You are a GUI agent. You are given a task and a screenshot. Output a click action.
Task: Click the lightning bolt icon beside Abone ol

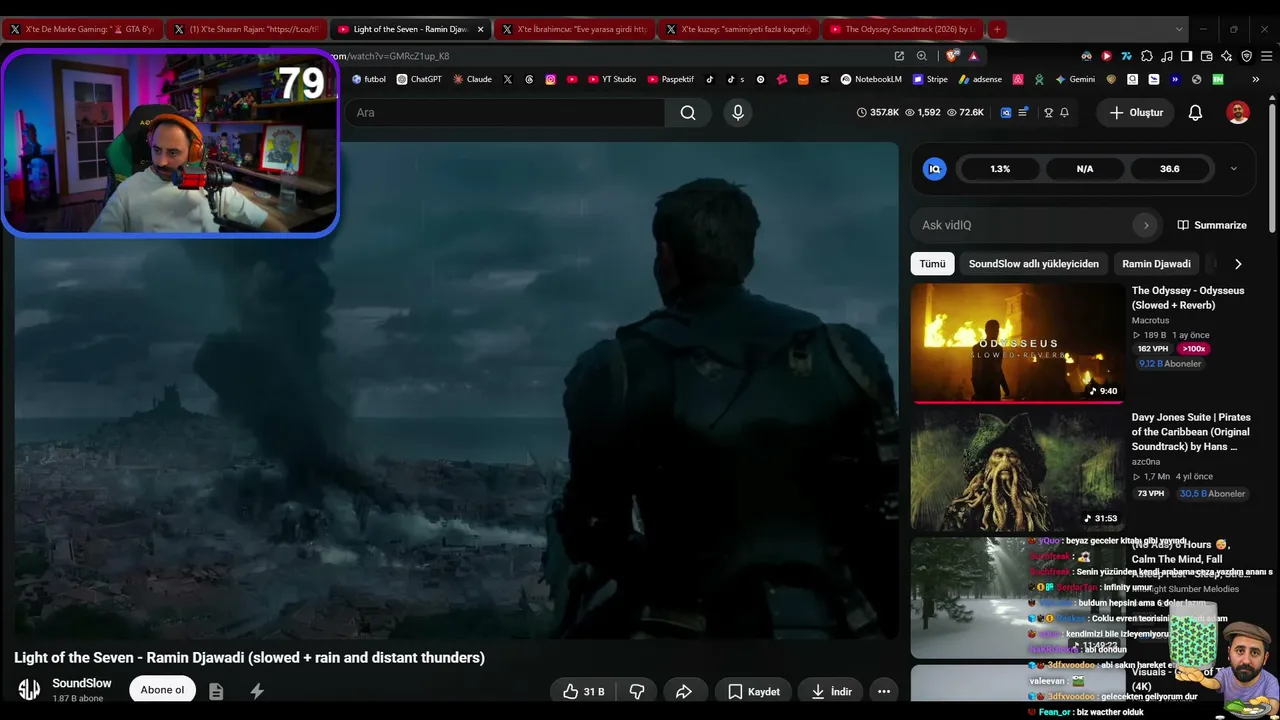(x=257, y=690)
